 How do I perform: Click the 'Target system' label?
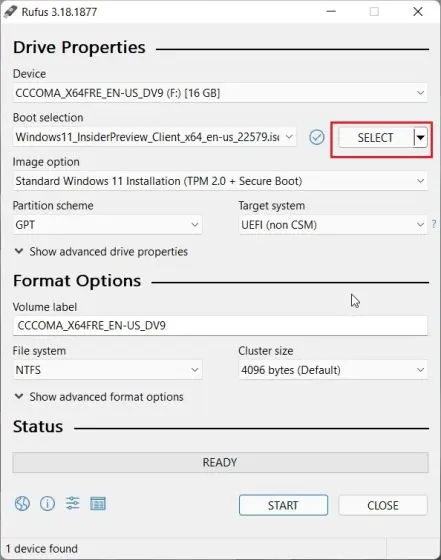[x=272, y=206]
